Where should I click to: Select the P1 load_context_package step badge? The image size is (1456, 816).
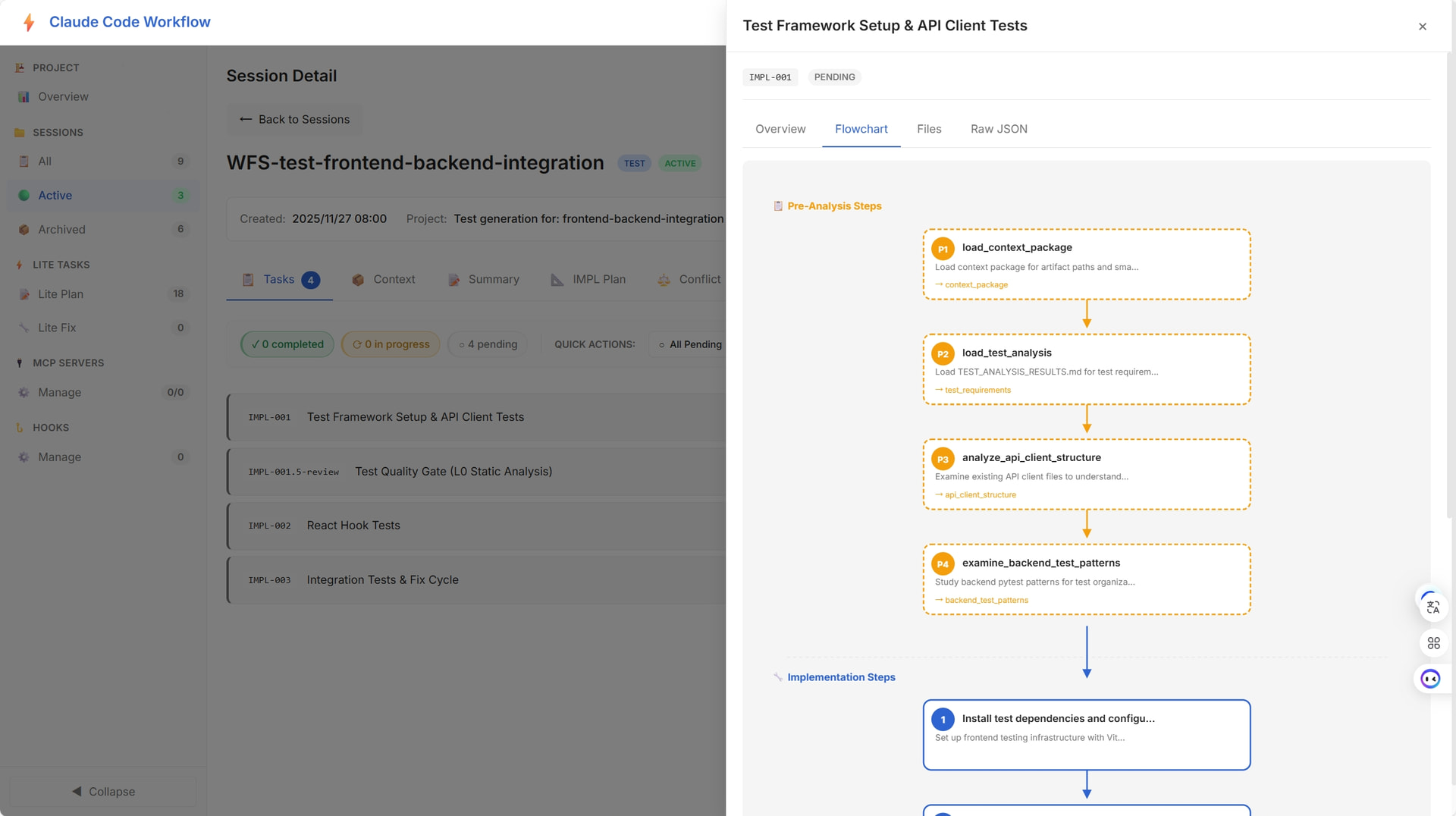point(943,249)
